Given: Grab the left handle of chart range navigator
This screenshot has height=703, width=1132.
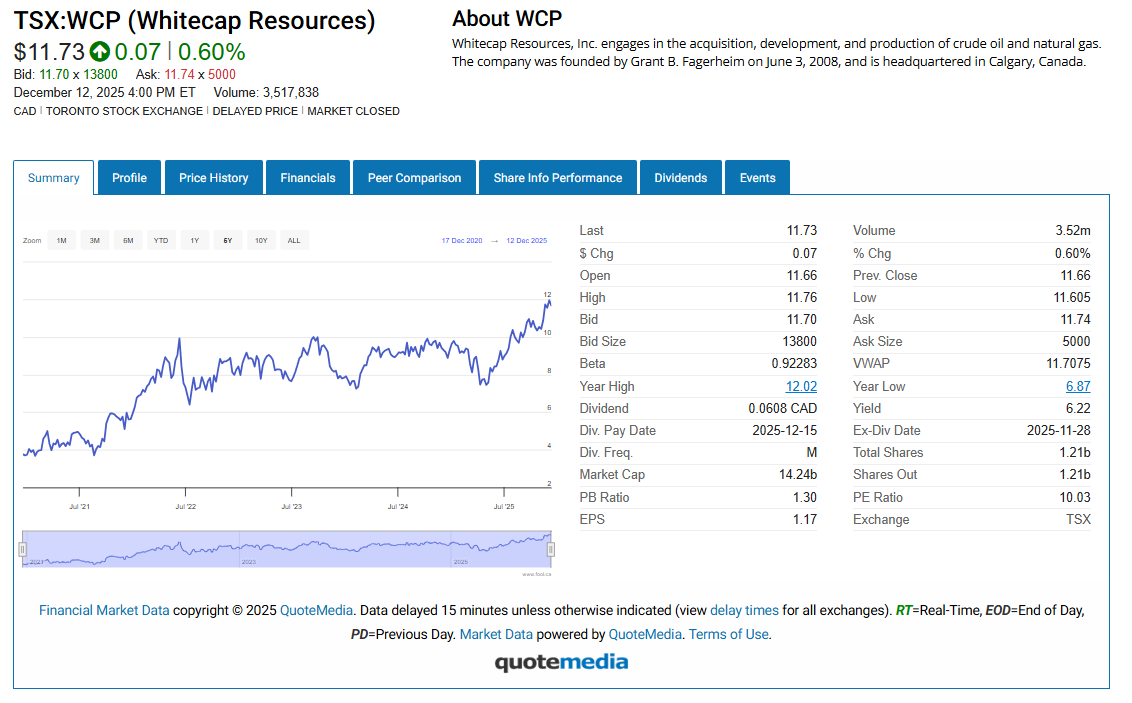Looking at the screenshot, I should (x=22, y=548).
